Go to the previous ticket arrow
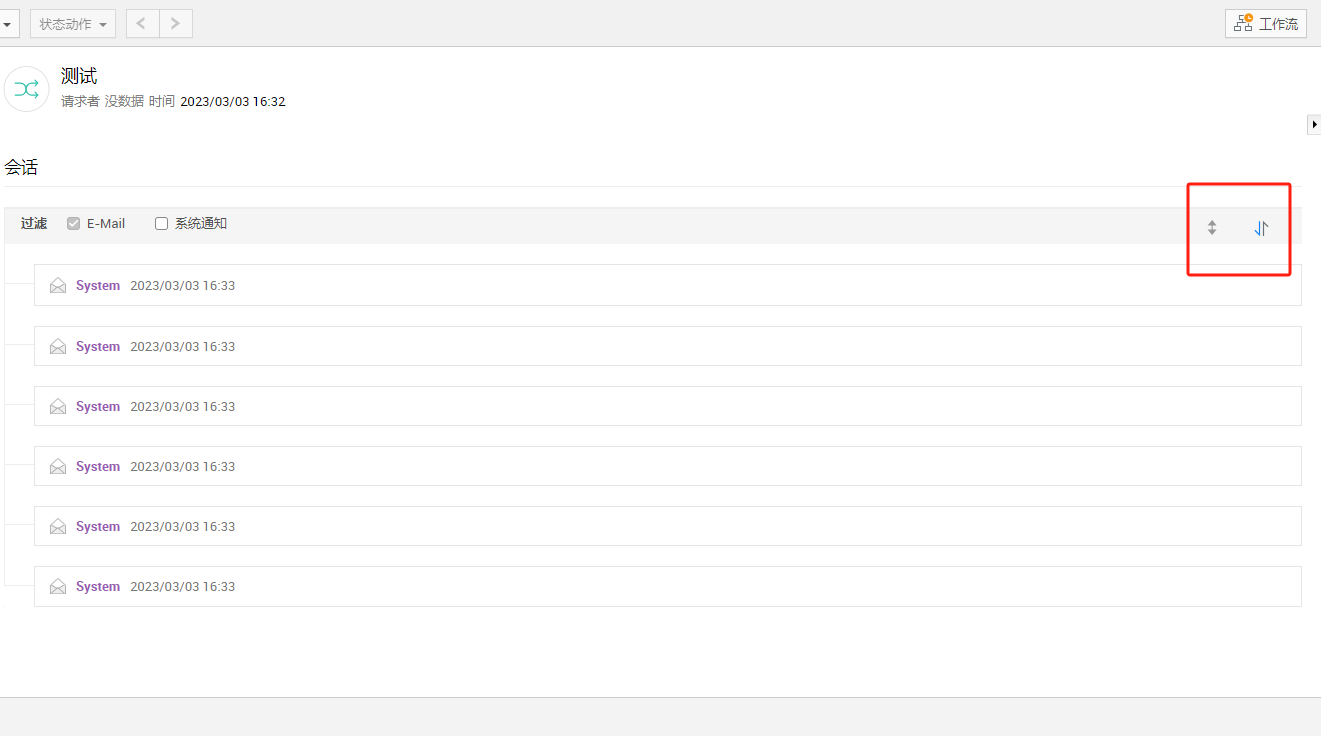The width and height of the screenshot is (1321, 736). (x=142, y=24)
